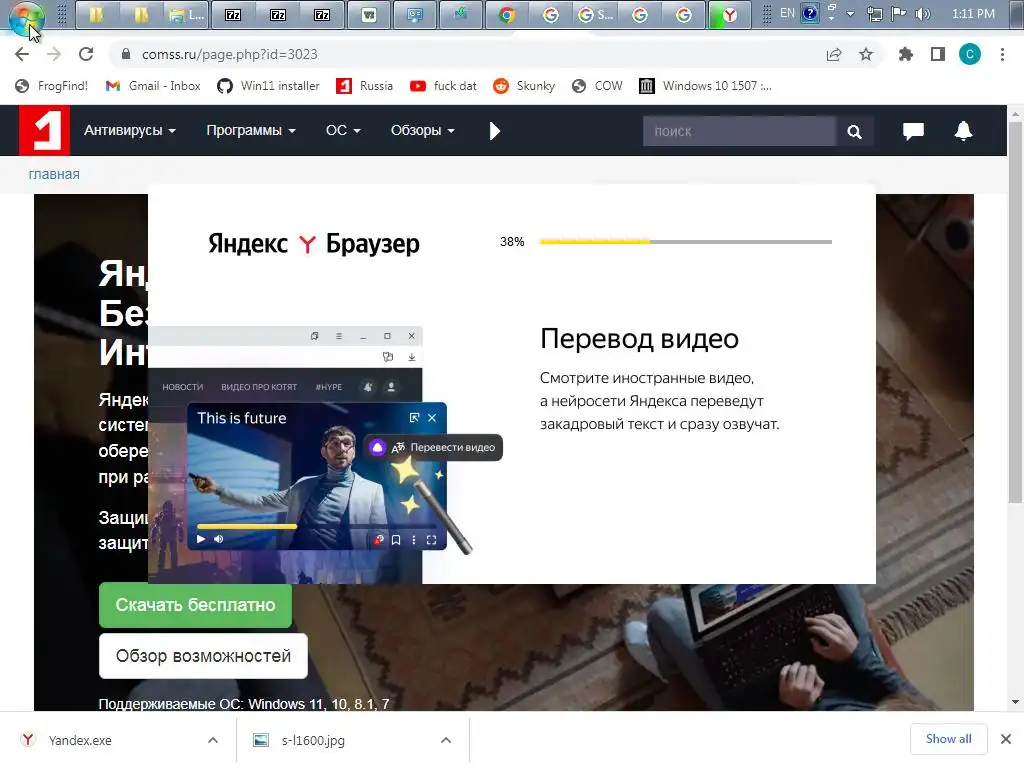This screenshot has width=1024, height=768.
Task: Toggle the Chrome side panel
Action: (x=938, y=54)
